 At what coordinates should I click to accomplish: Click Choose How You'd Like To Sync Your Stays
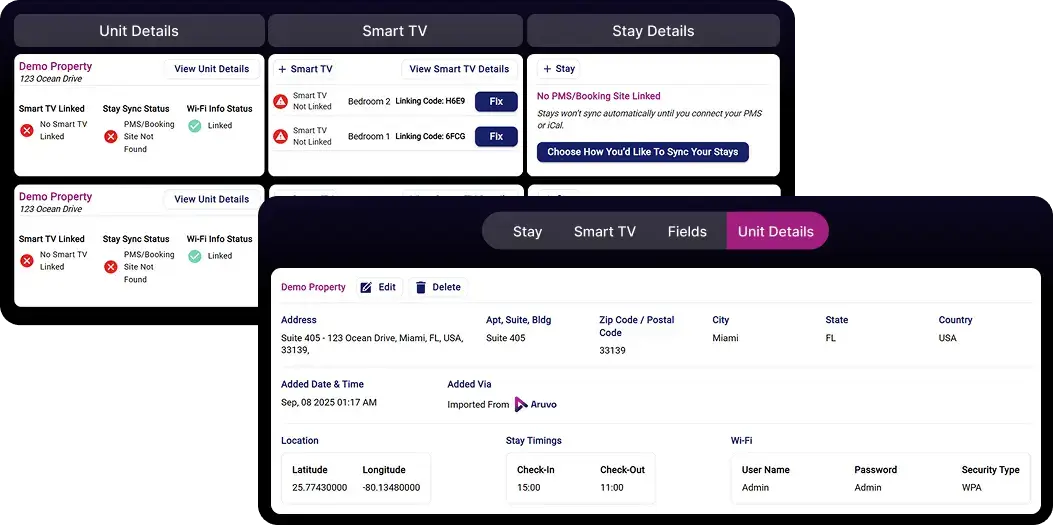click(642, 152)
